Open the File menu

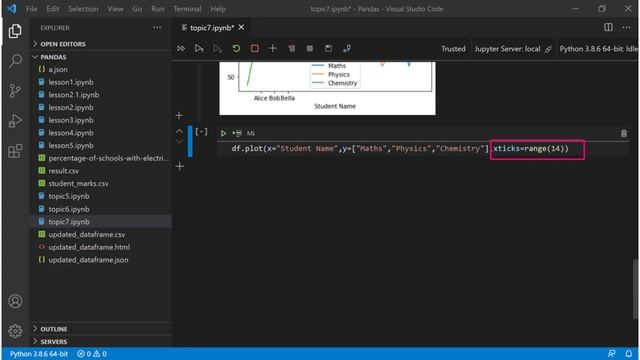[31, 9]
